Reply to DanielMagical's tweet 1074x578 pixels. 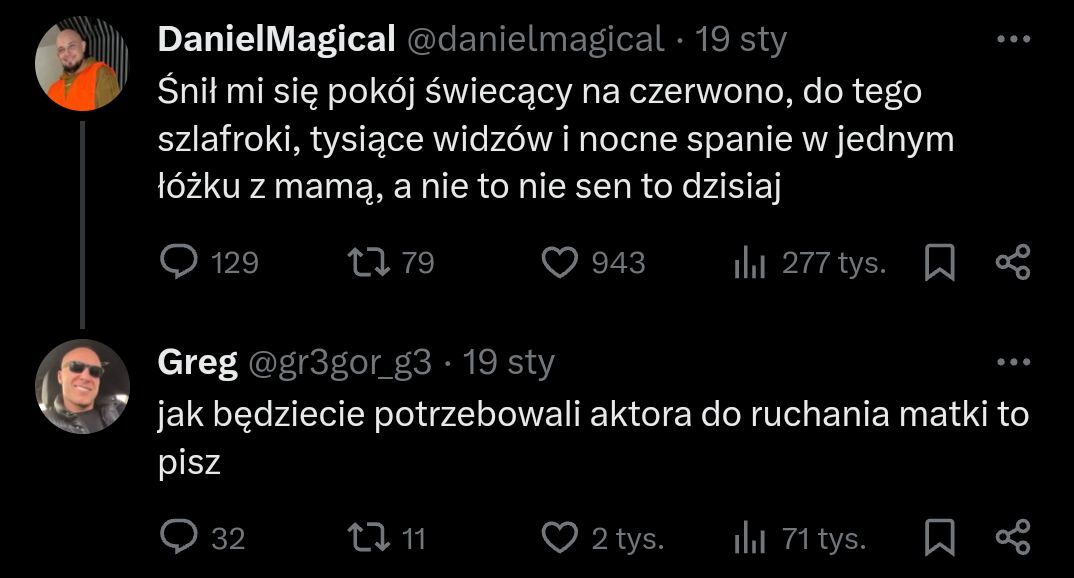(x=179, y=263)
